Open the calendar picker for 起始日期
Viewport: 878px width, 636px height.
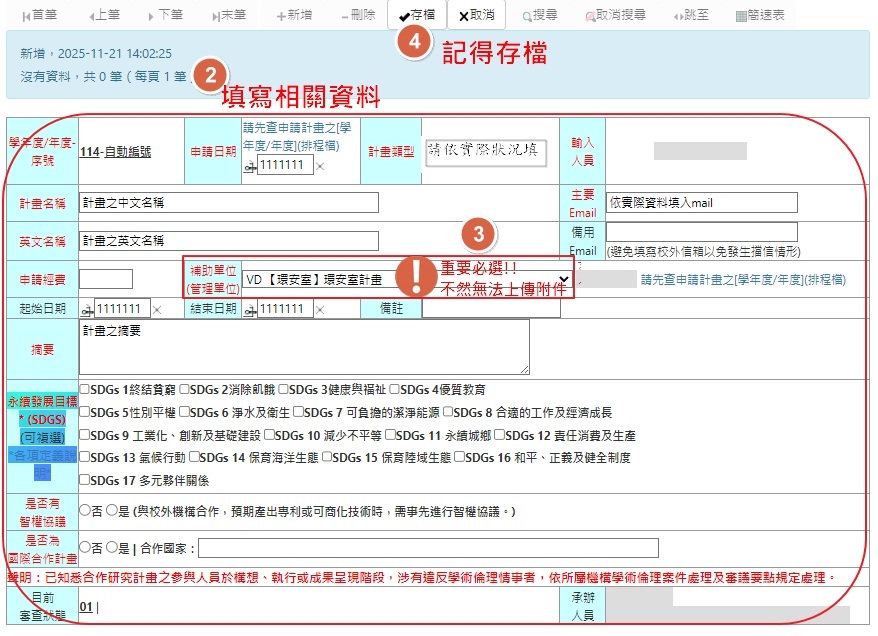pos(86,309)
